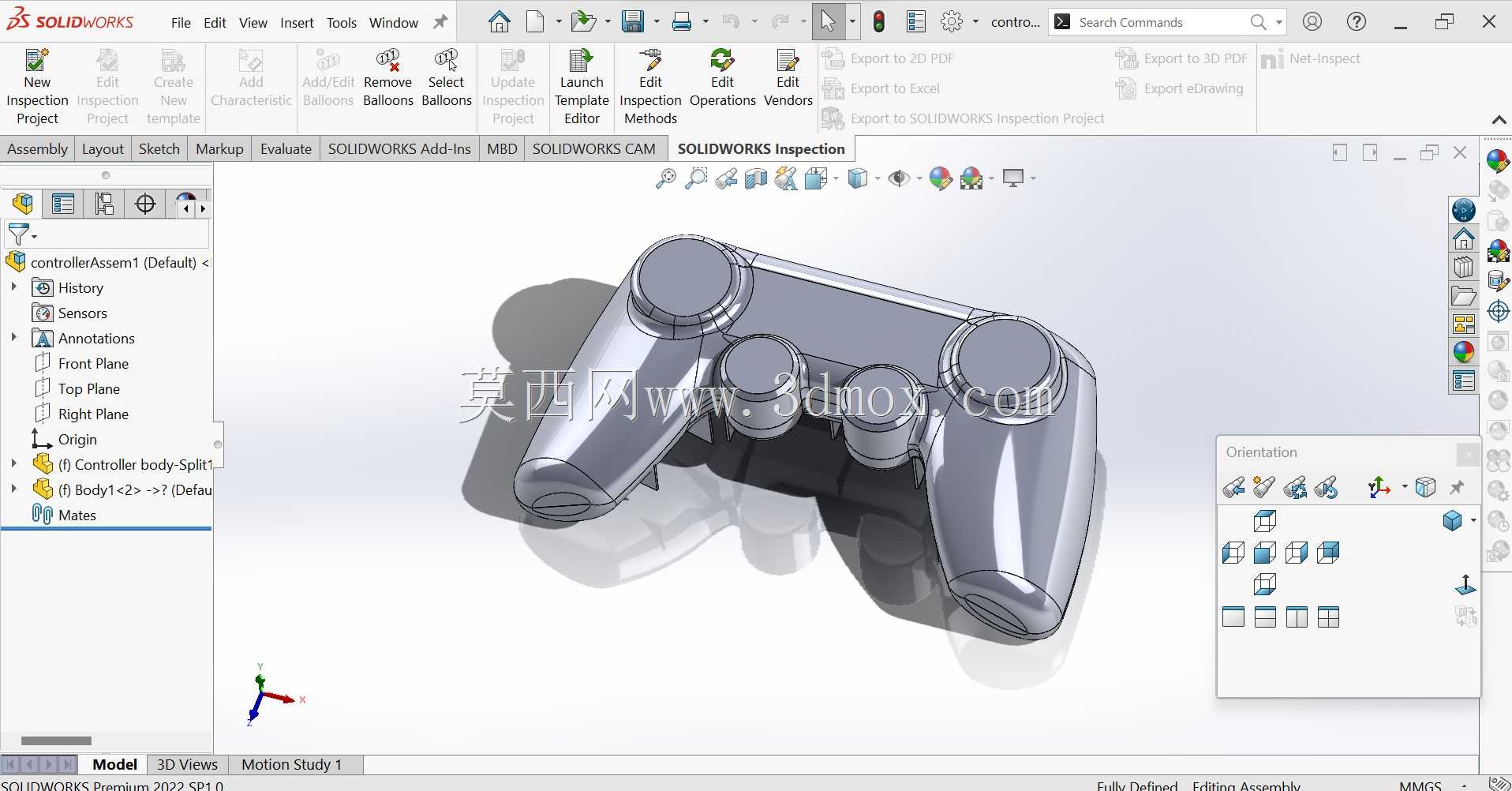The image size is (1512, 791).
Task: Open the FeatureManager design tree tab
Action: 23,204
